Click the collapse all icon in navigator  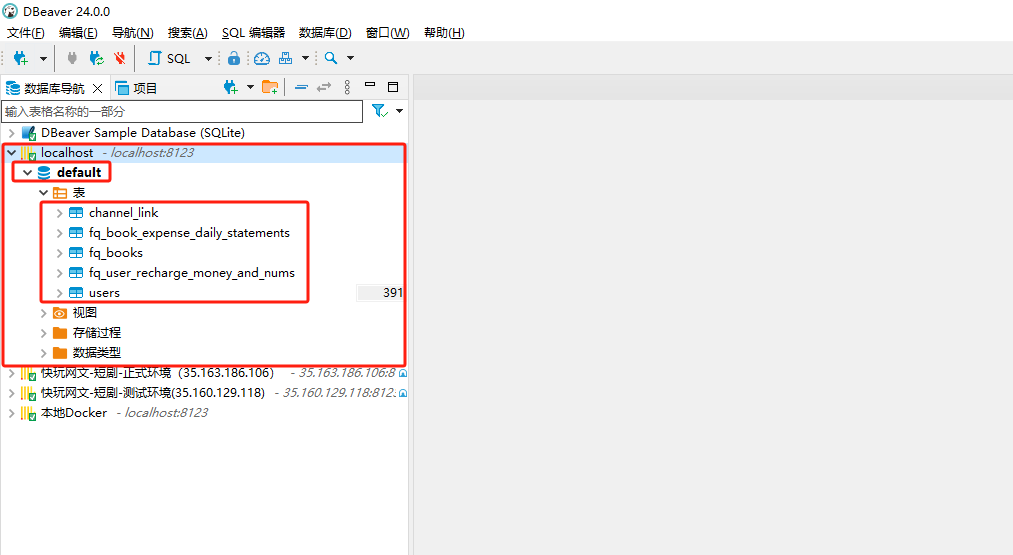point(301,87)
